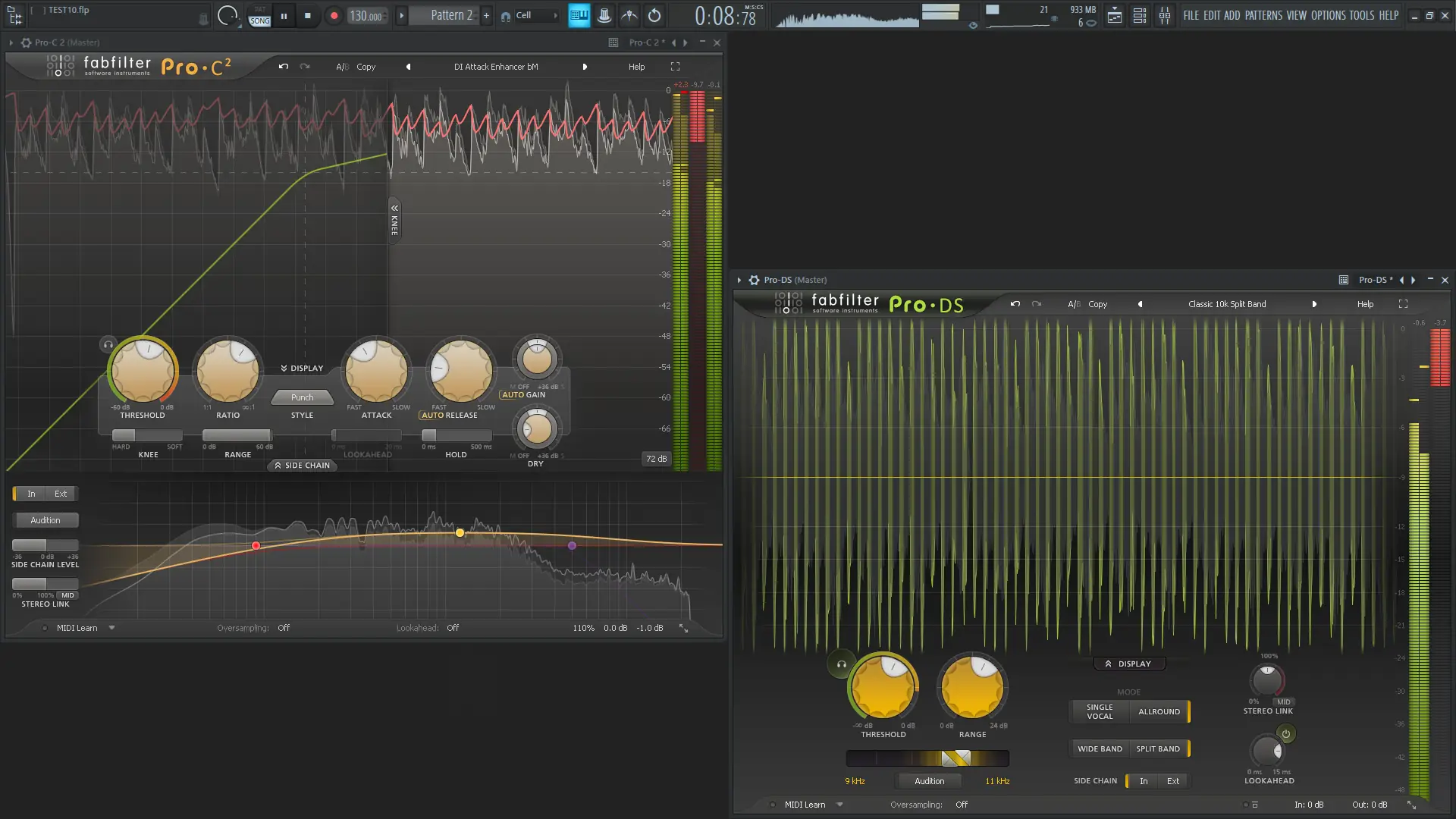Collapse the Pro-C 2 Side Chain section

point(302,466)
